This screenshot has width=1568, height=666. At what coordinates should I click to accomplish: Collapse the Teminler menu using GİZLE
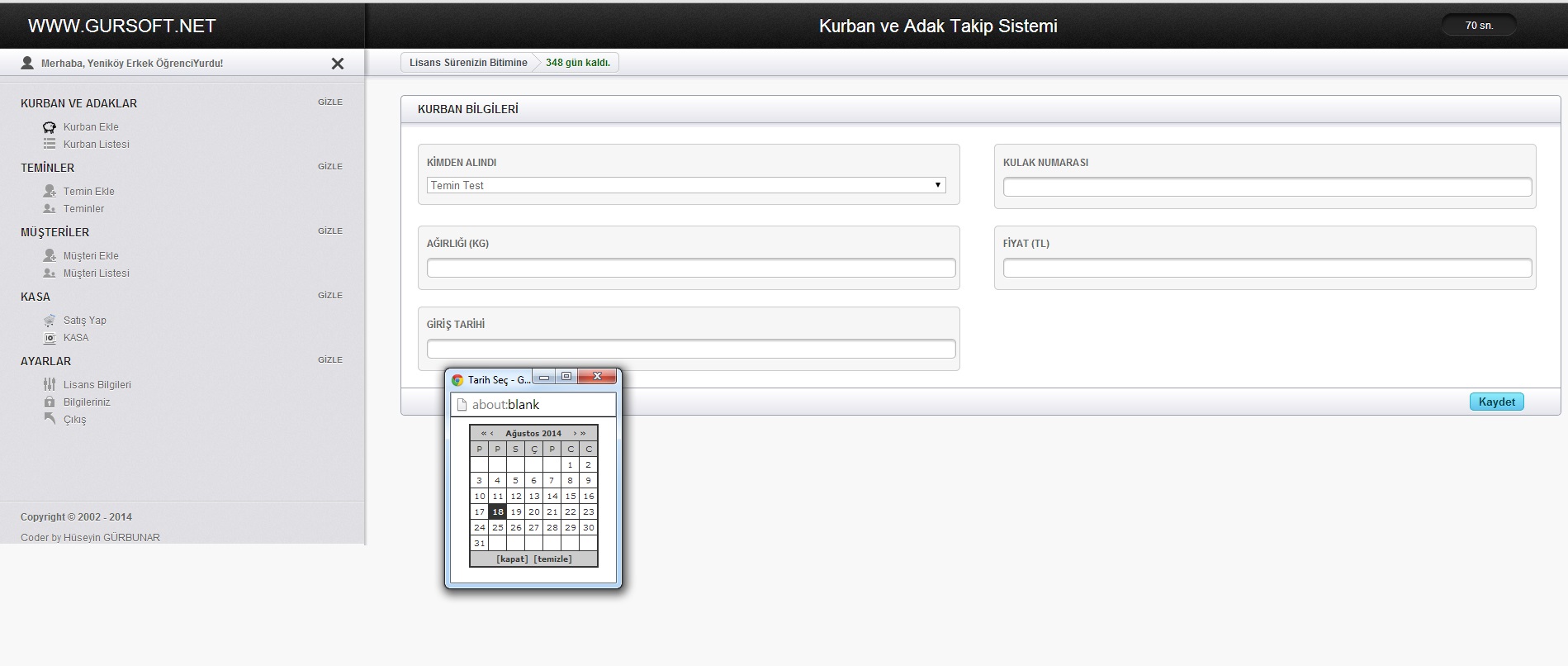point(329,167)
